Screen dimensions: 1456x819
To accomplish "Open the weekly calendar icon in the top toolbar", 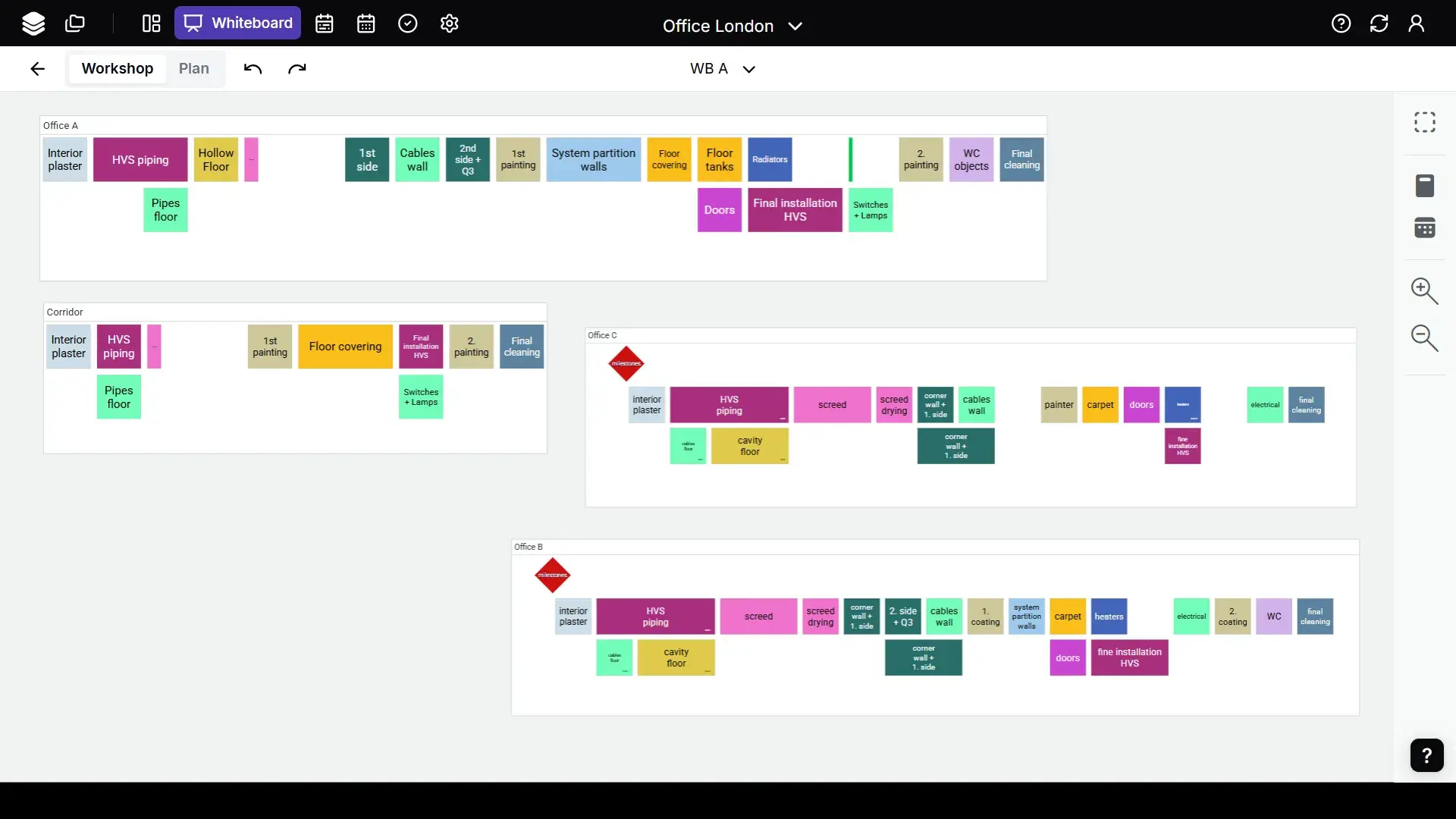I will pyautogui.click(x=324, y=24).
